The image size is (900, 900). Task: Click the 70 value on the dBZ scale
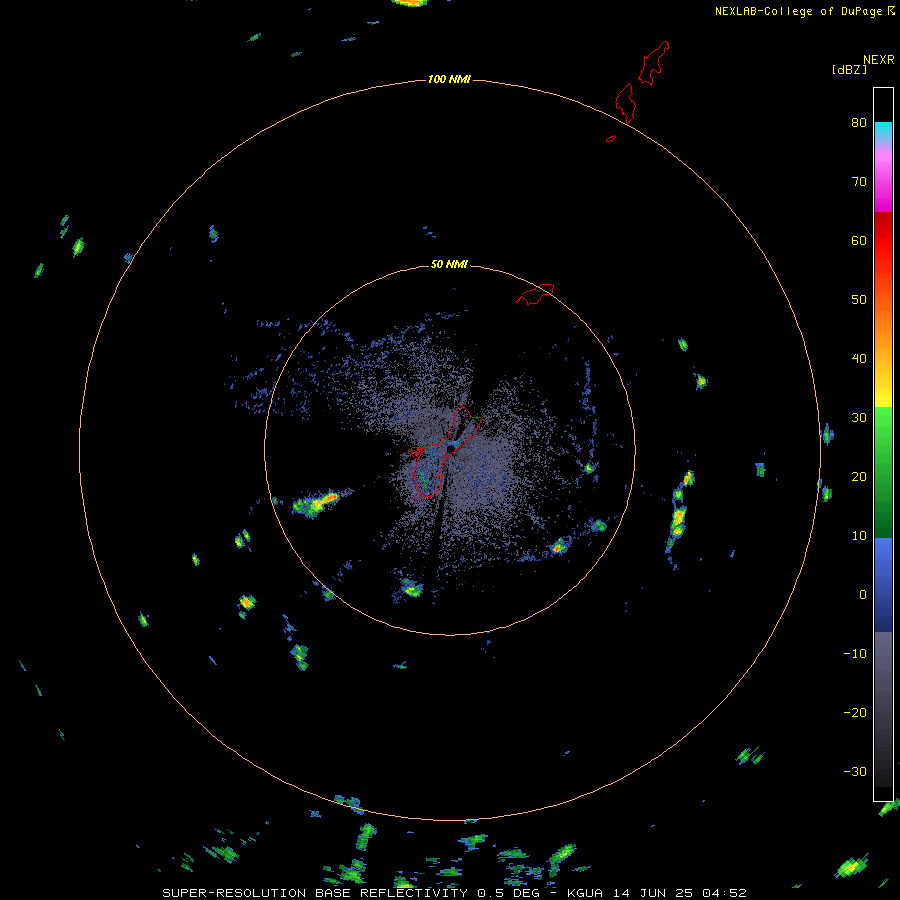pos(859,181)
